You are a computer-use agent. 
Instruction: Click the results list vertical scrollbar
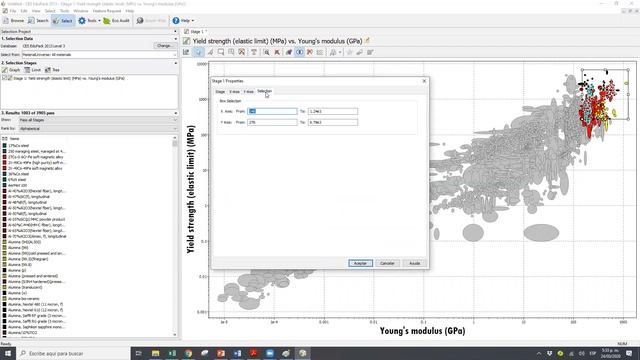[x=175, y=237]
